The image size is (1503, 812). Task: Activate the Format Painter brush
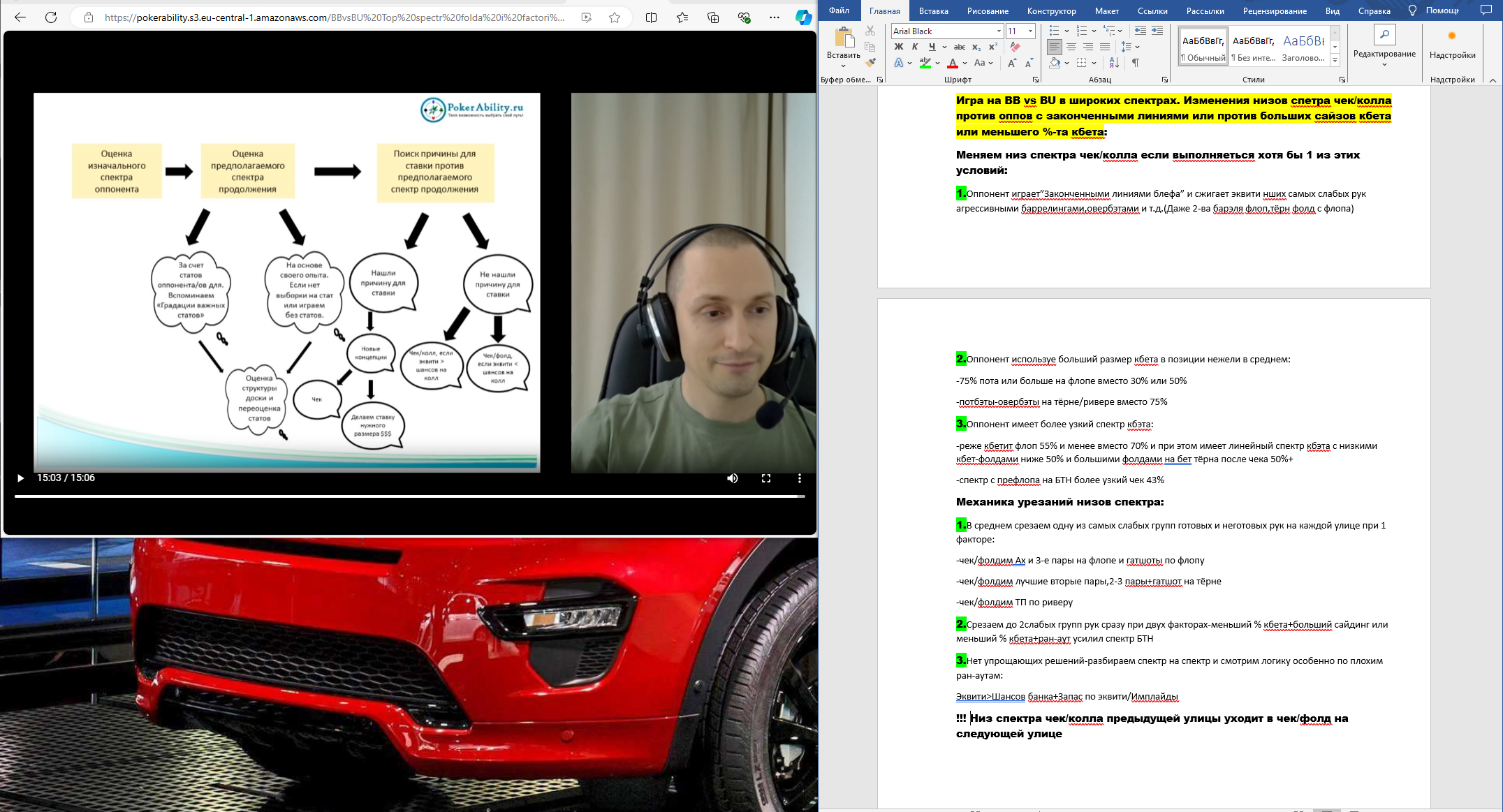(x=870, y=63)
